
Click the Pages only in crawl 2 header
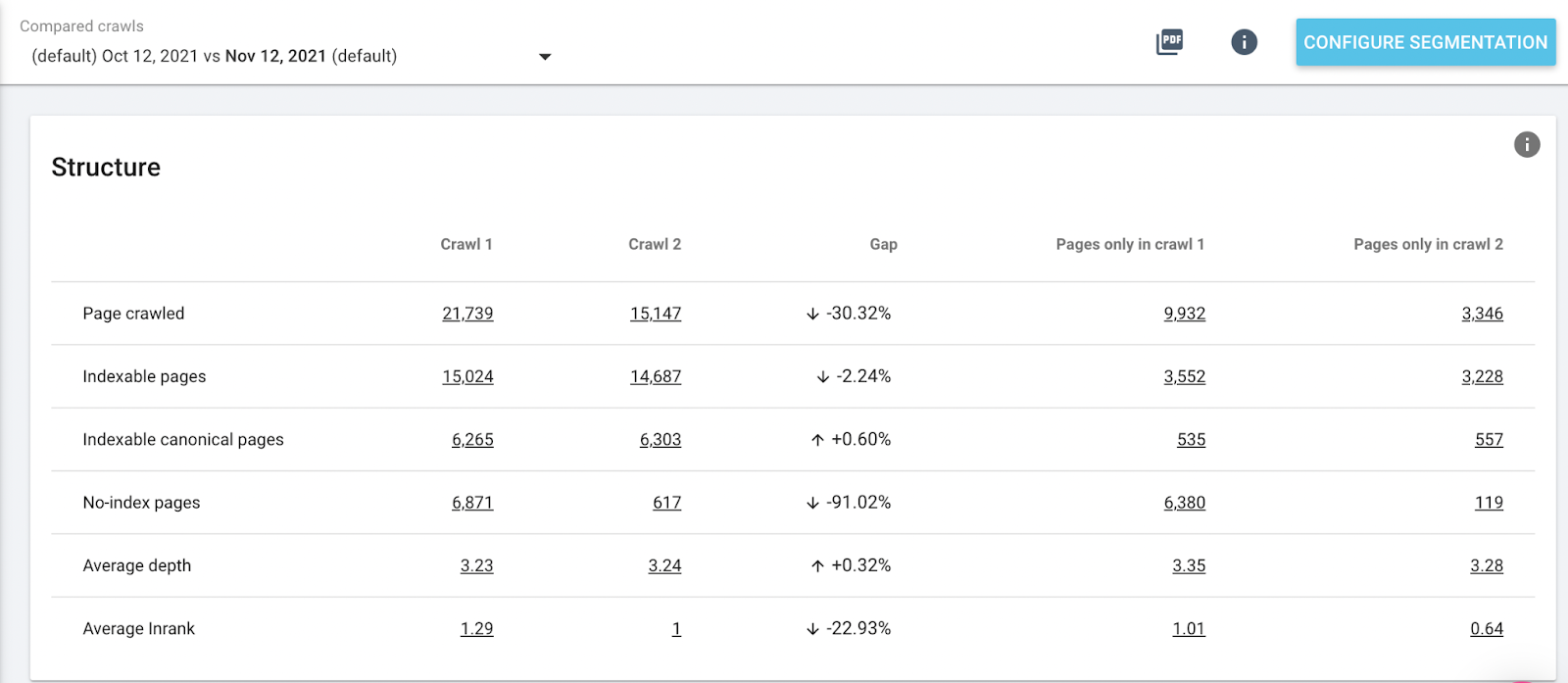pyautogui.click(x=1428, y=244)
